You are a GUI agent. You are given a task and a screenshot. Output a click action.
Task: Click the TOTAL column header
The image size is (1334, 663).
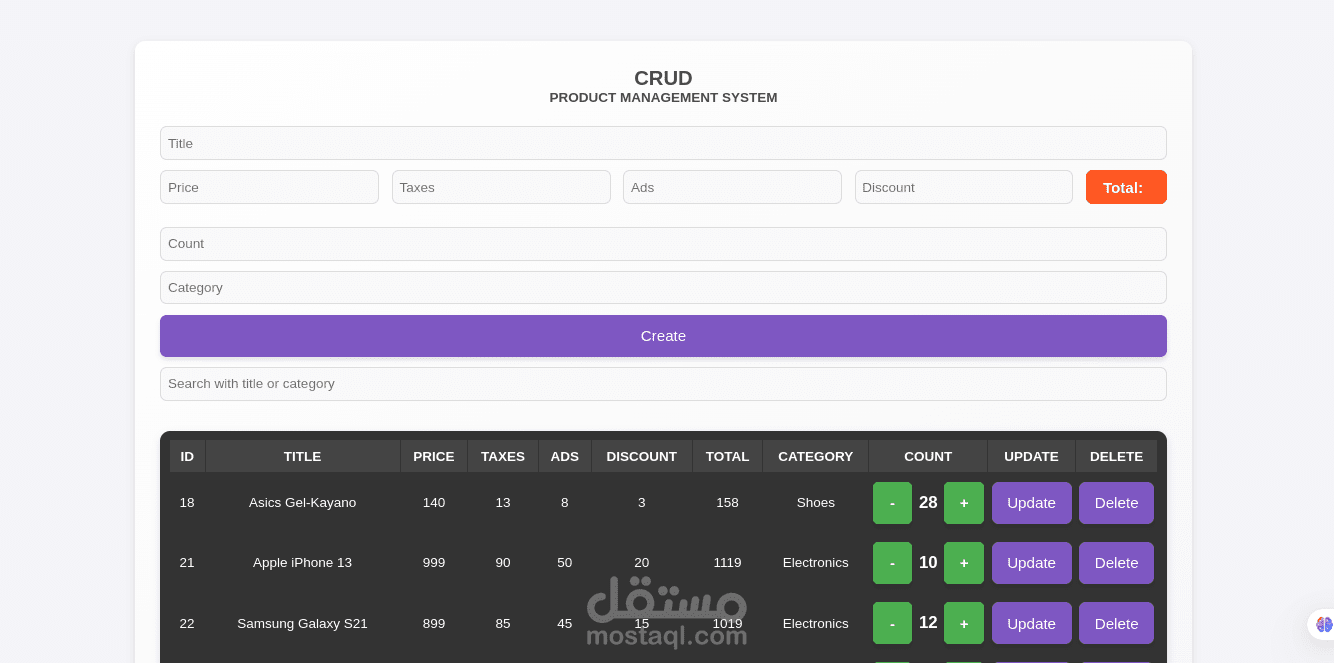[727, 456]
